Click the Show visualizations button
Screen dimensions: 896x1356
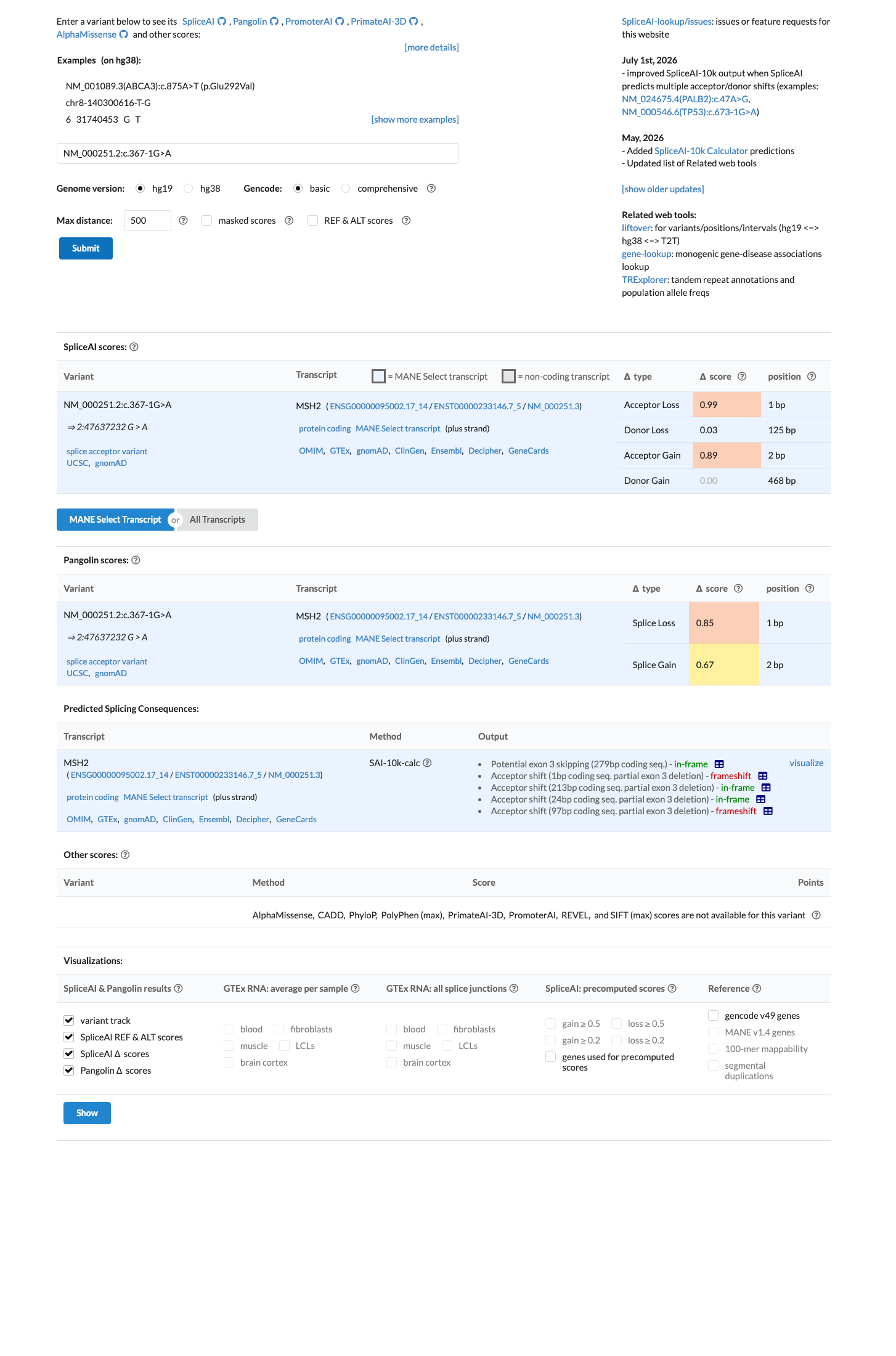coord(87,1113)
